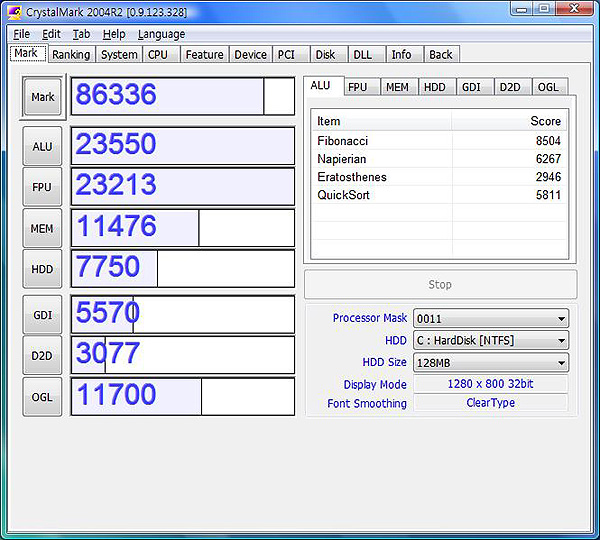Select the ALU results sub-tab
The image size is (600, 540).
pyautogui.click(x=323, y=85)
